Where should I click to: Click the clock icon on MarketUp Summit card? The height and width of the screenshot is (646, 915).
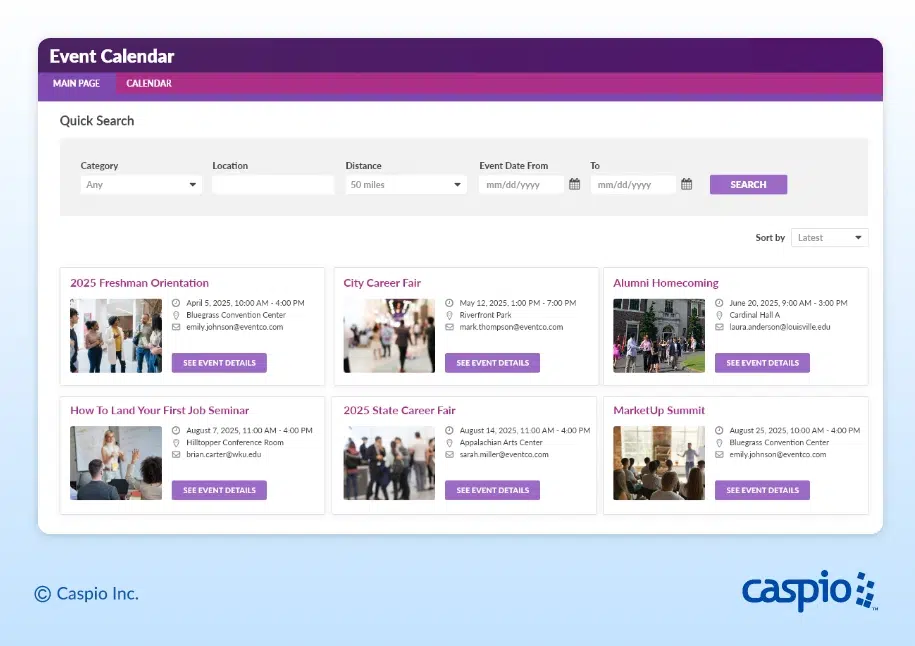point(719,430)
